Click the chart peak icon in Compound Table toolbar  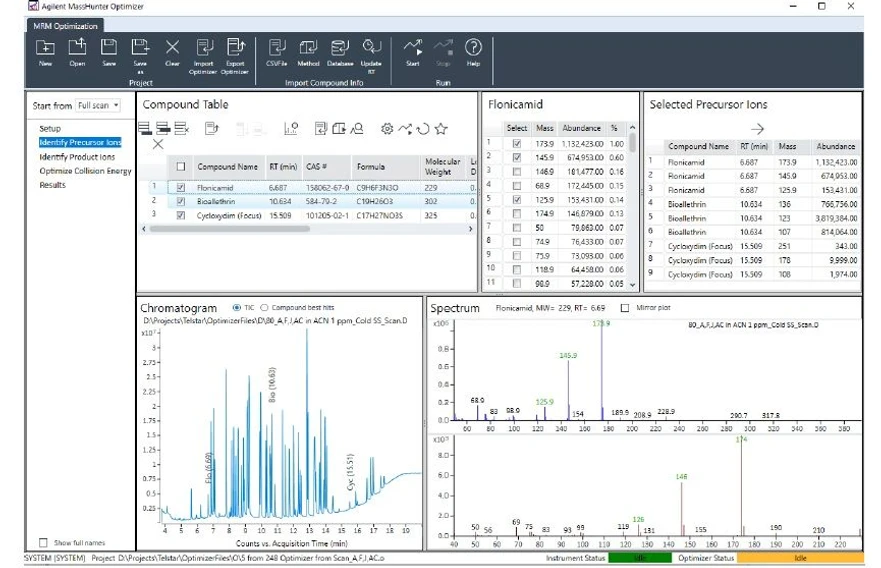[x=291, y=129]
